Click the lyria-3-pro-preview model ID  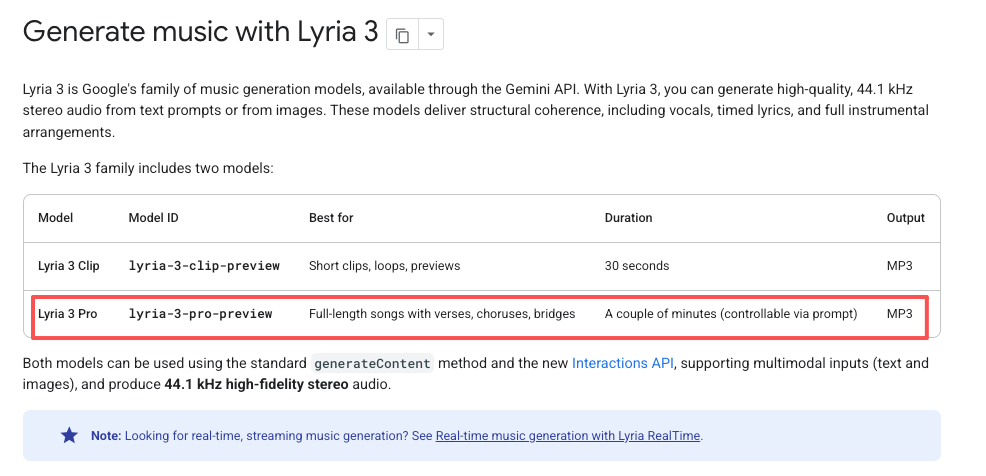[200, 314]
